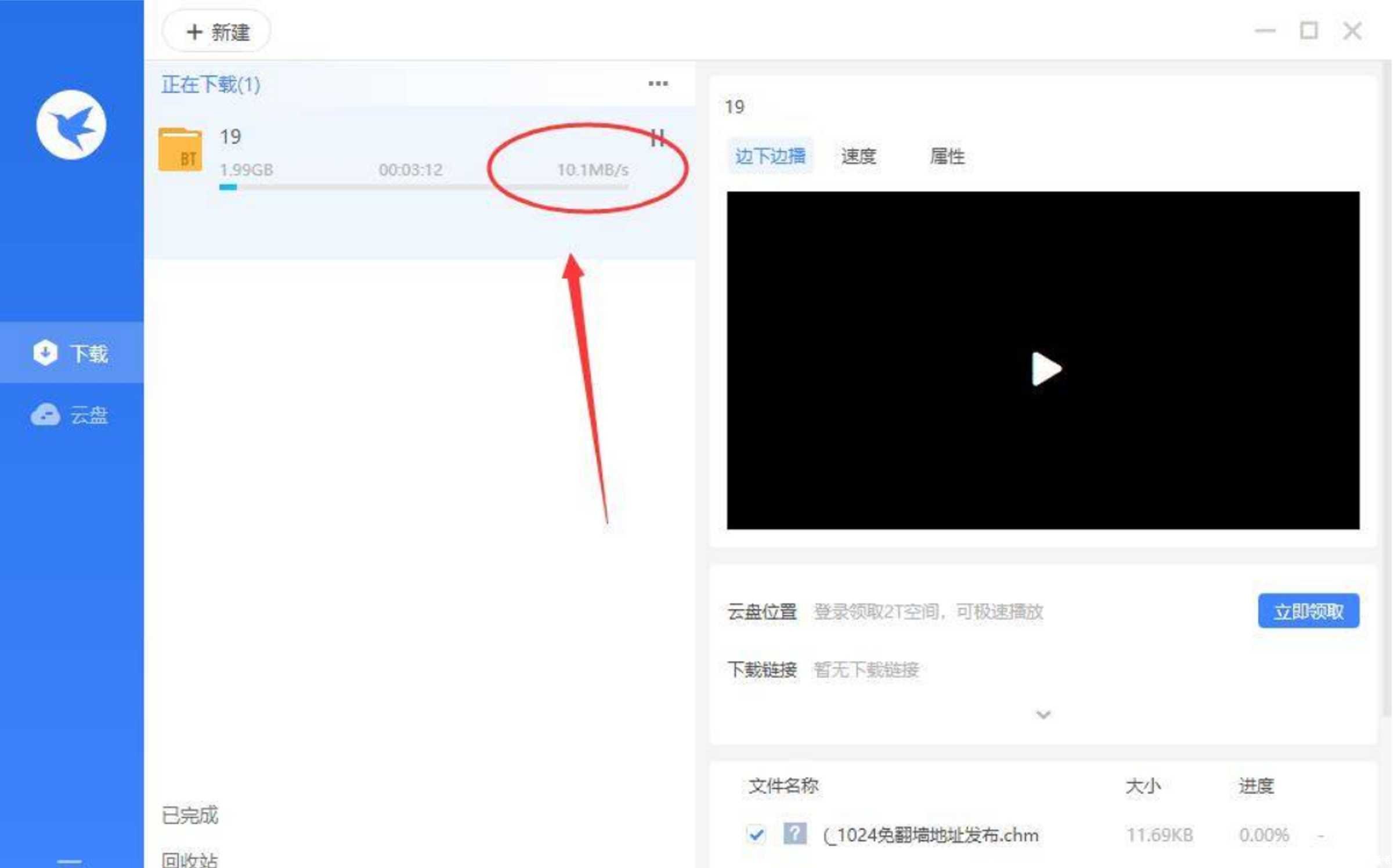1394x868 pixels.
Task: Open the 回收站 recycle bin list
Action: pyautogui.click(x=190, y=859)
